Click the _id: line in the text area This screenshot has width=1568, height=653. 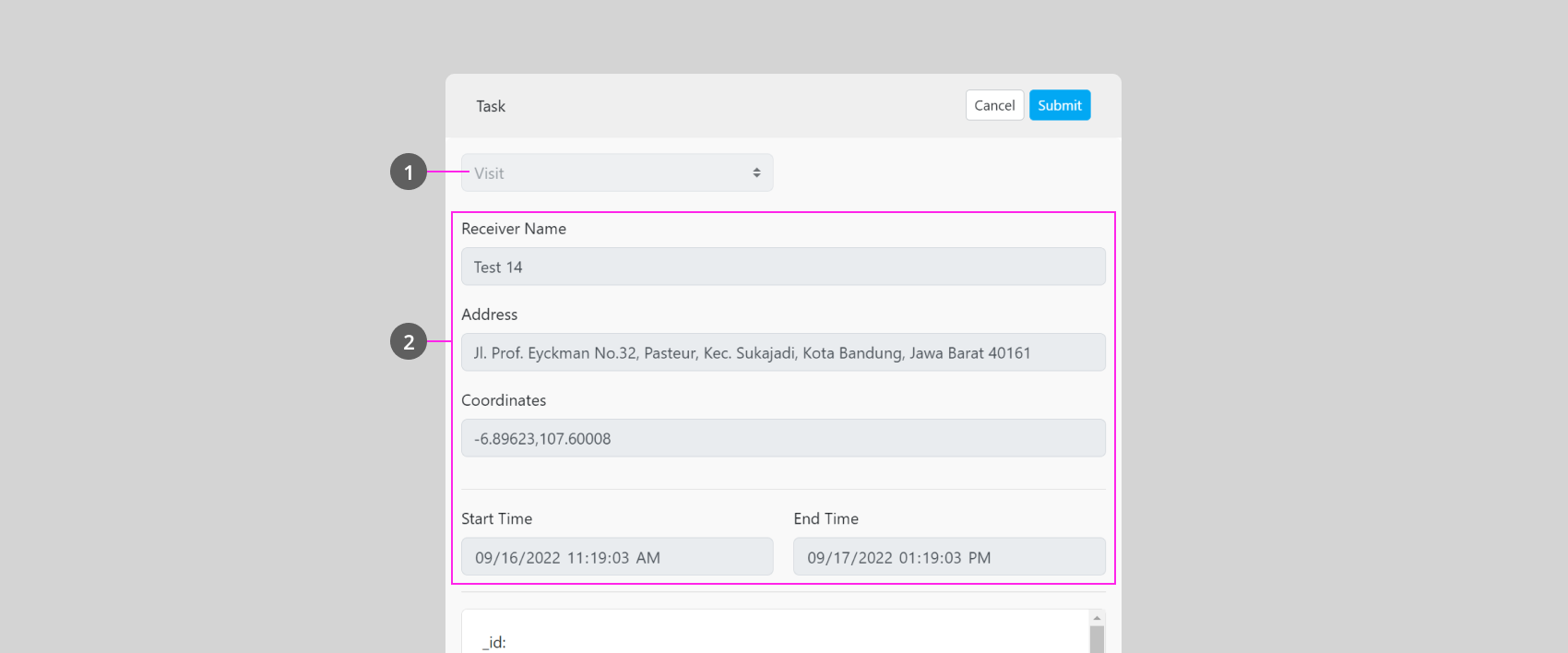[x=494, y=643]
